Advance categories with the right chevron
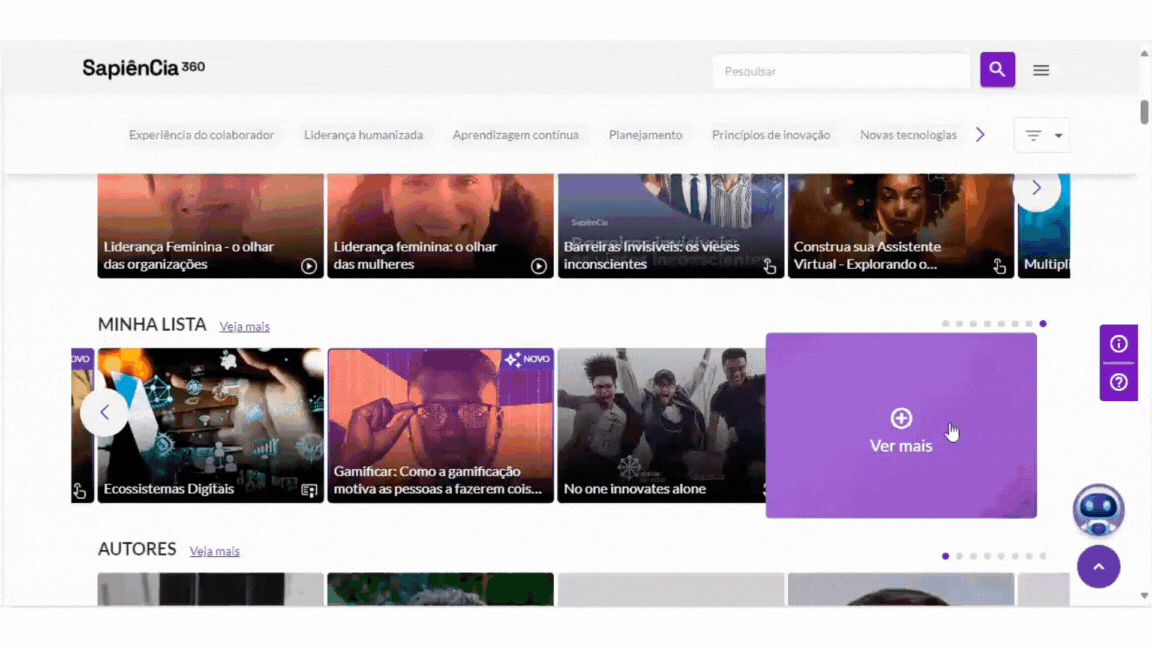The width and height of the screenshot is (1152, 648). click(x=980, y=134)
